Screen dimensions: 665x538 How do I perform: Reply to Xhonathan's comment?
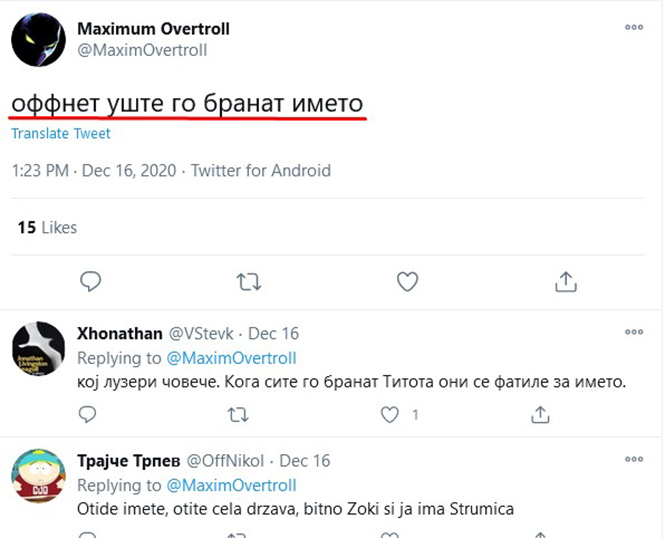pyautogui.click(x=89, y=413)
